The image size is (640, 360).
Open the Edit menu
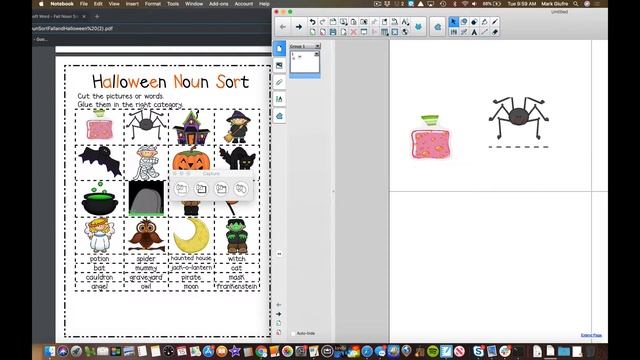(98, 4)
